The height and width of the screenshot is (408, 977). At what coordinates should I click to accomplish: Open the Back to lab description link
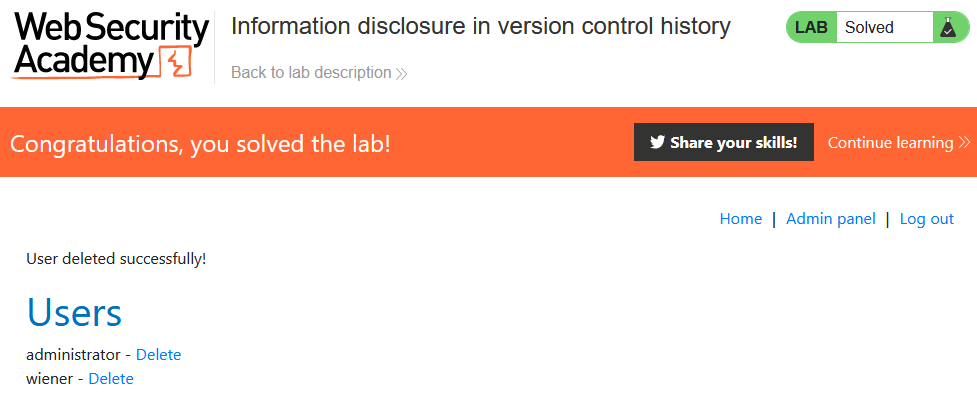coord(311,72)
